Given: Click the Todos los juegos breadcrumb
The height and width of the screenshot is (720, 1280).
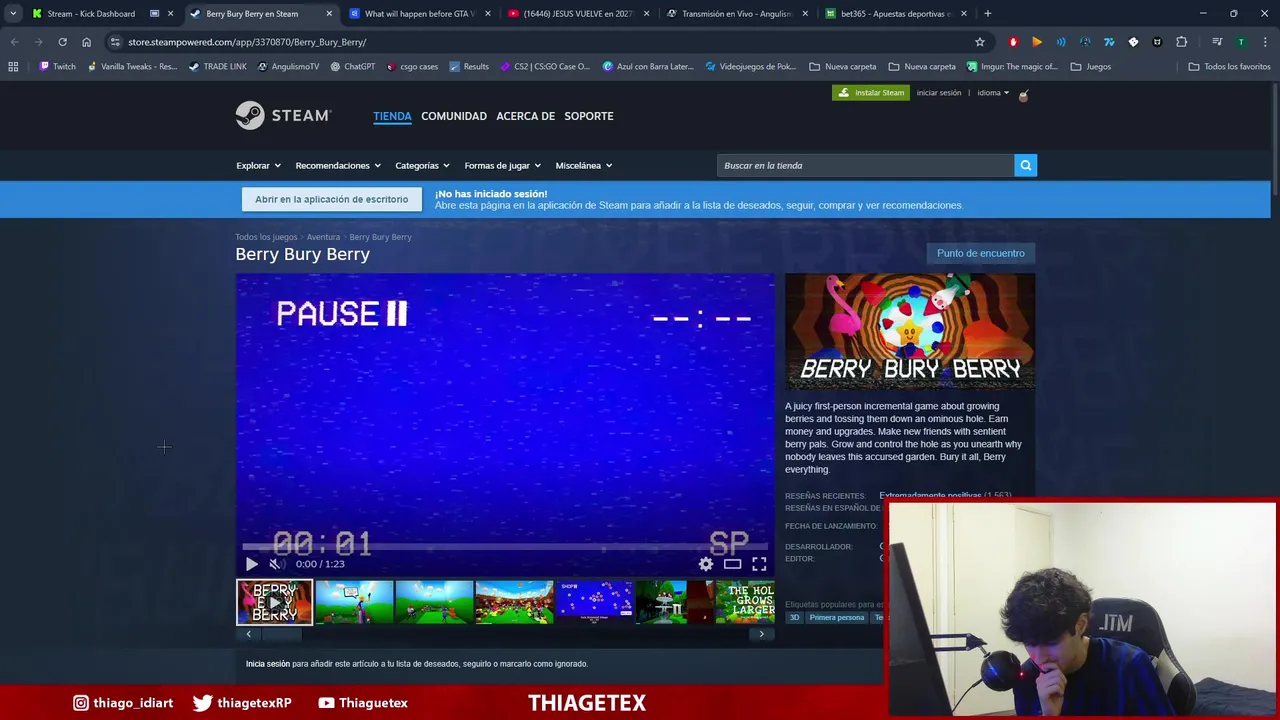Looking at the screenshot, I should (x=266, y=237).
